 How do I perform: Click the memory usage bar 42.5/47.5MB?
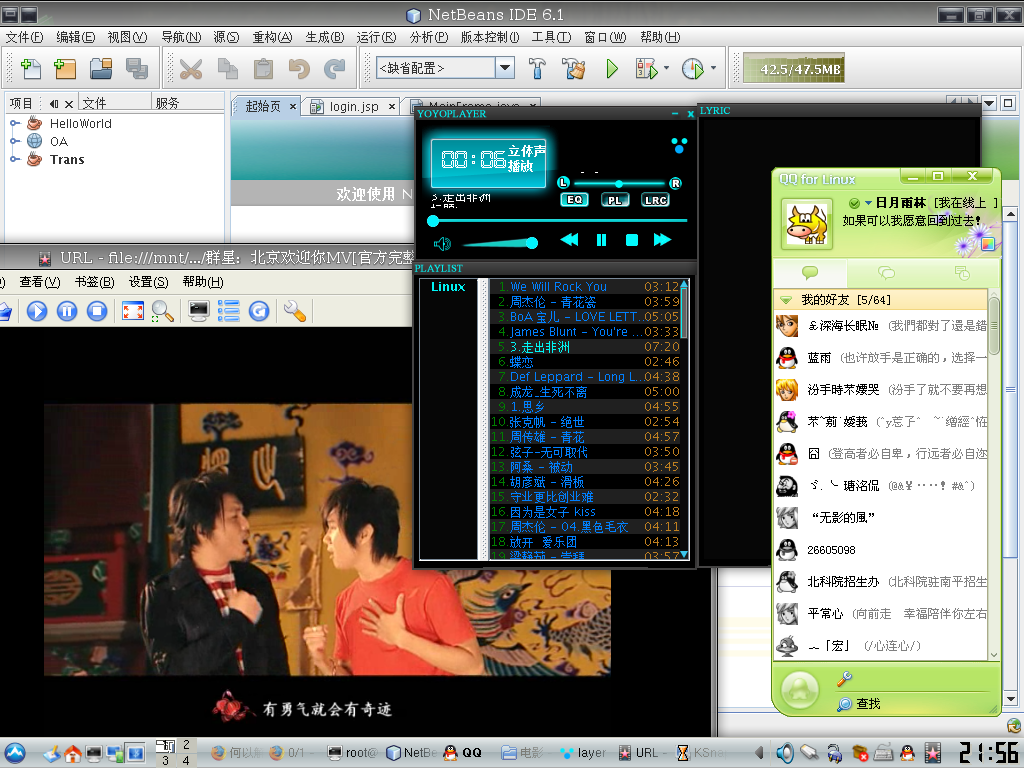[x=793, y=68]
